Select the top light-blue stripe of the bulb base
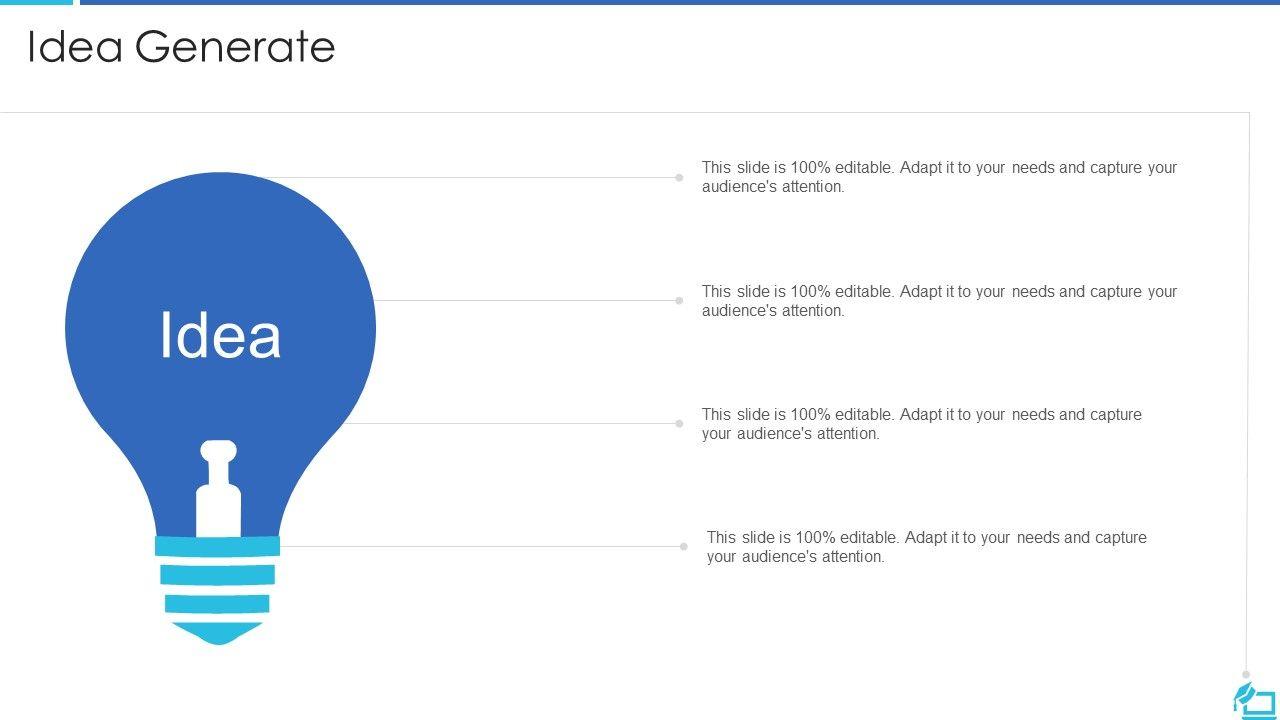Image resolution: width=1280 pixels, height=720 pixels. point(217,546)
